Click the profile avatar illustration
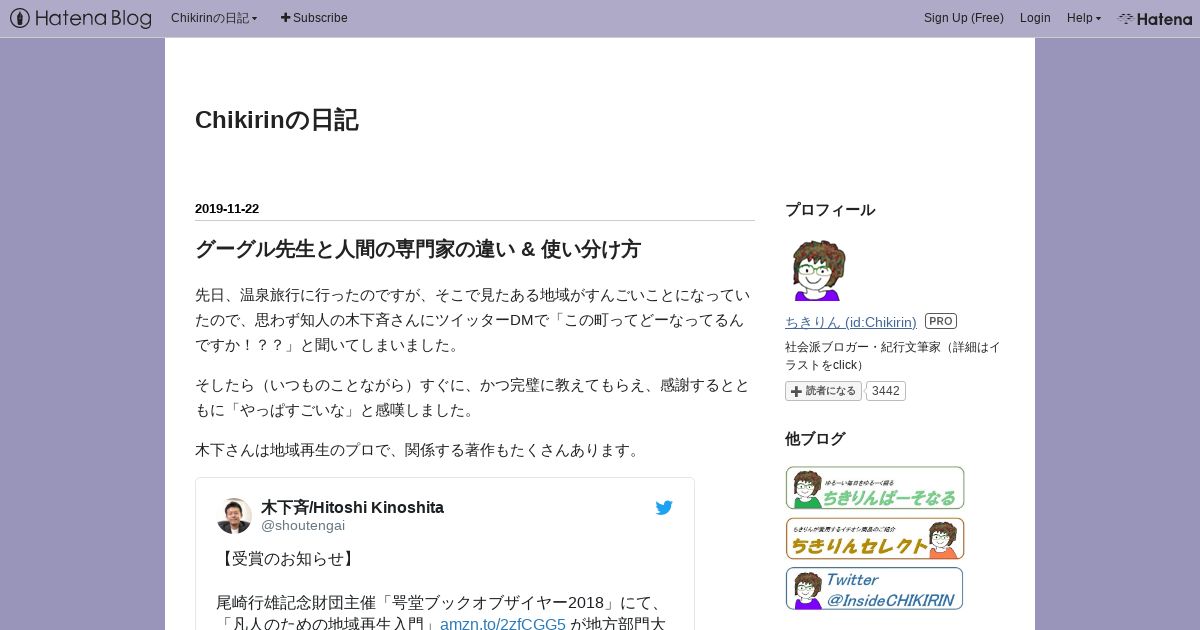 click(819, 270)
